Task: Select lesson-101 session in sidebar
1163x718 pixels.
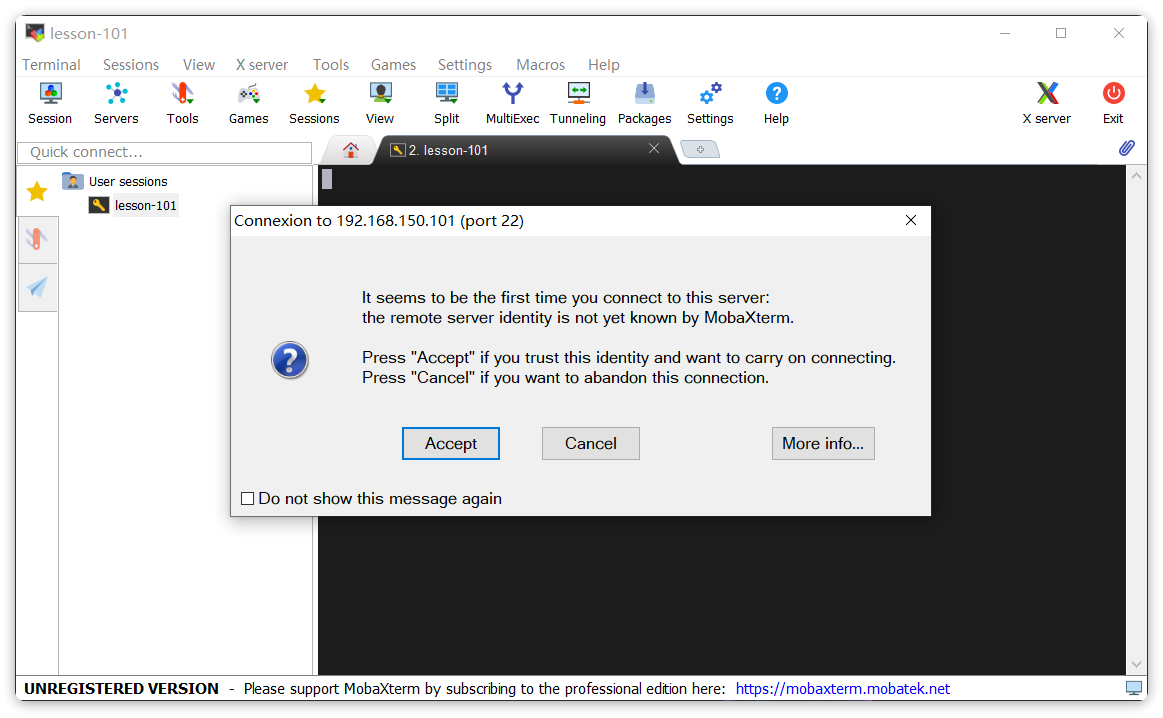Action: 145,206
